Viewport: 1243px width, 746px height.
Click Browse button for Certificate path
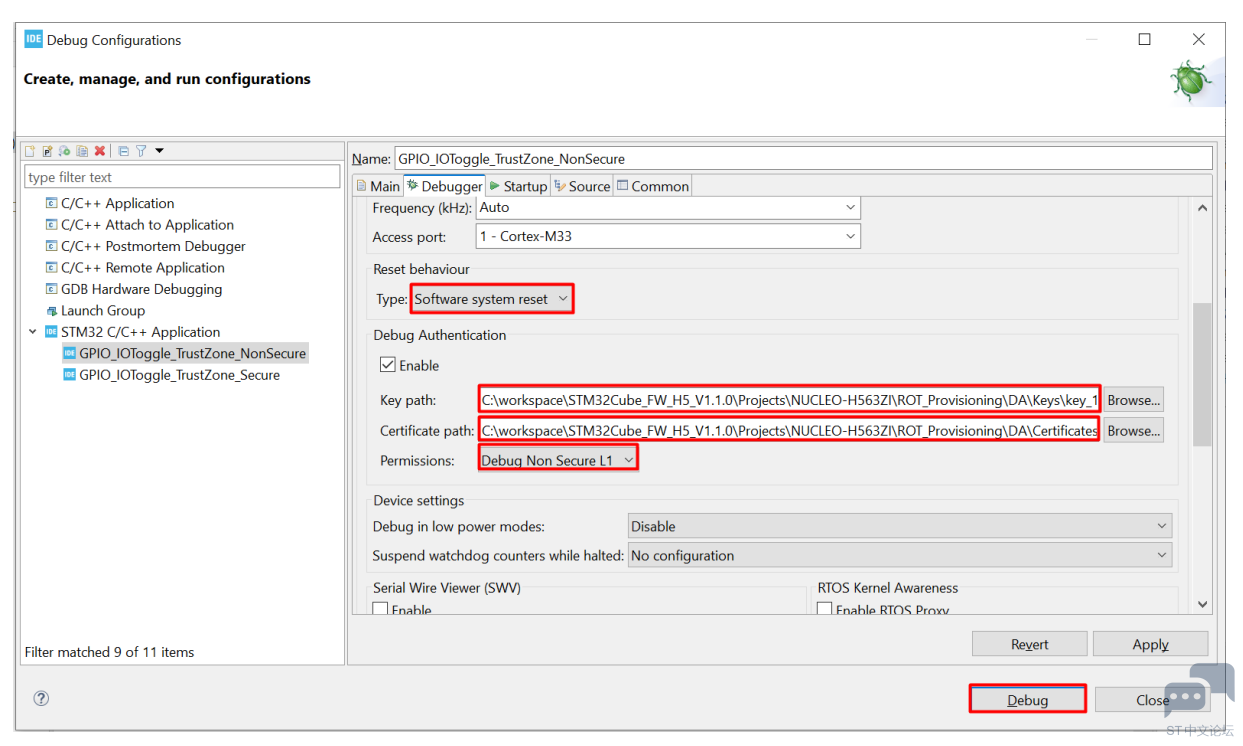tap(1134, 431)
